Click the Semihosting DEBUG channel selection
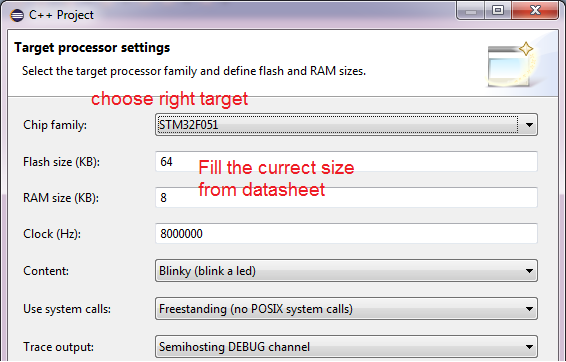 (234, 347)
